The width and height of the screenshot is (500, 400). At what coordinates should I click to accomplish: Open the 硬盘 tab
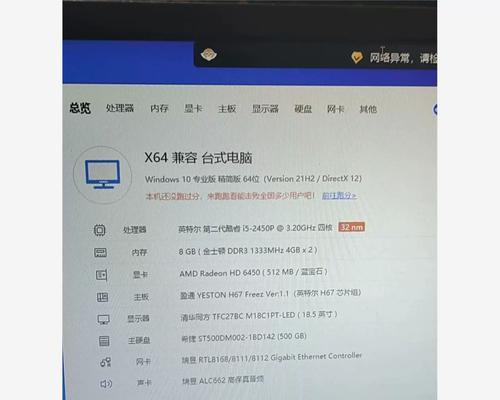(303, 109)
